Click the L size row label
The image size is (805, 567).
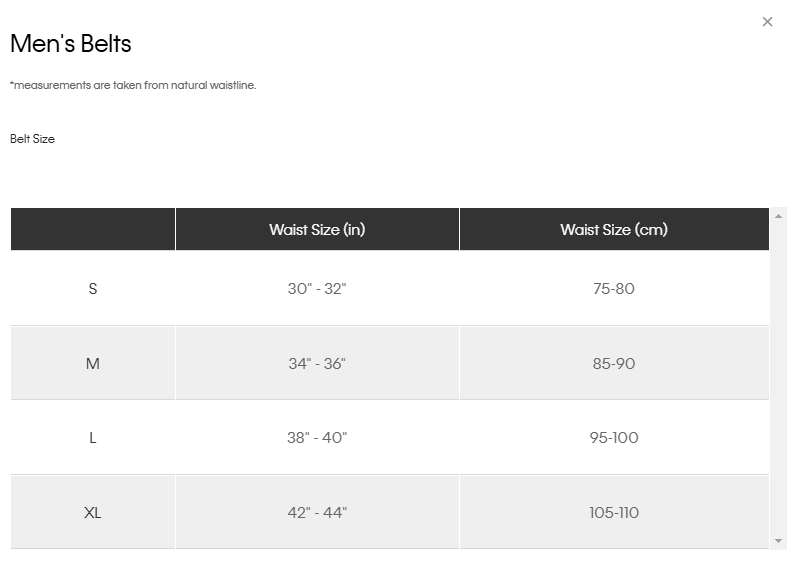[x=93, y=437]
